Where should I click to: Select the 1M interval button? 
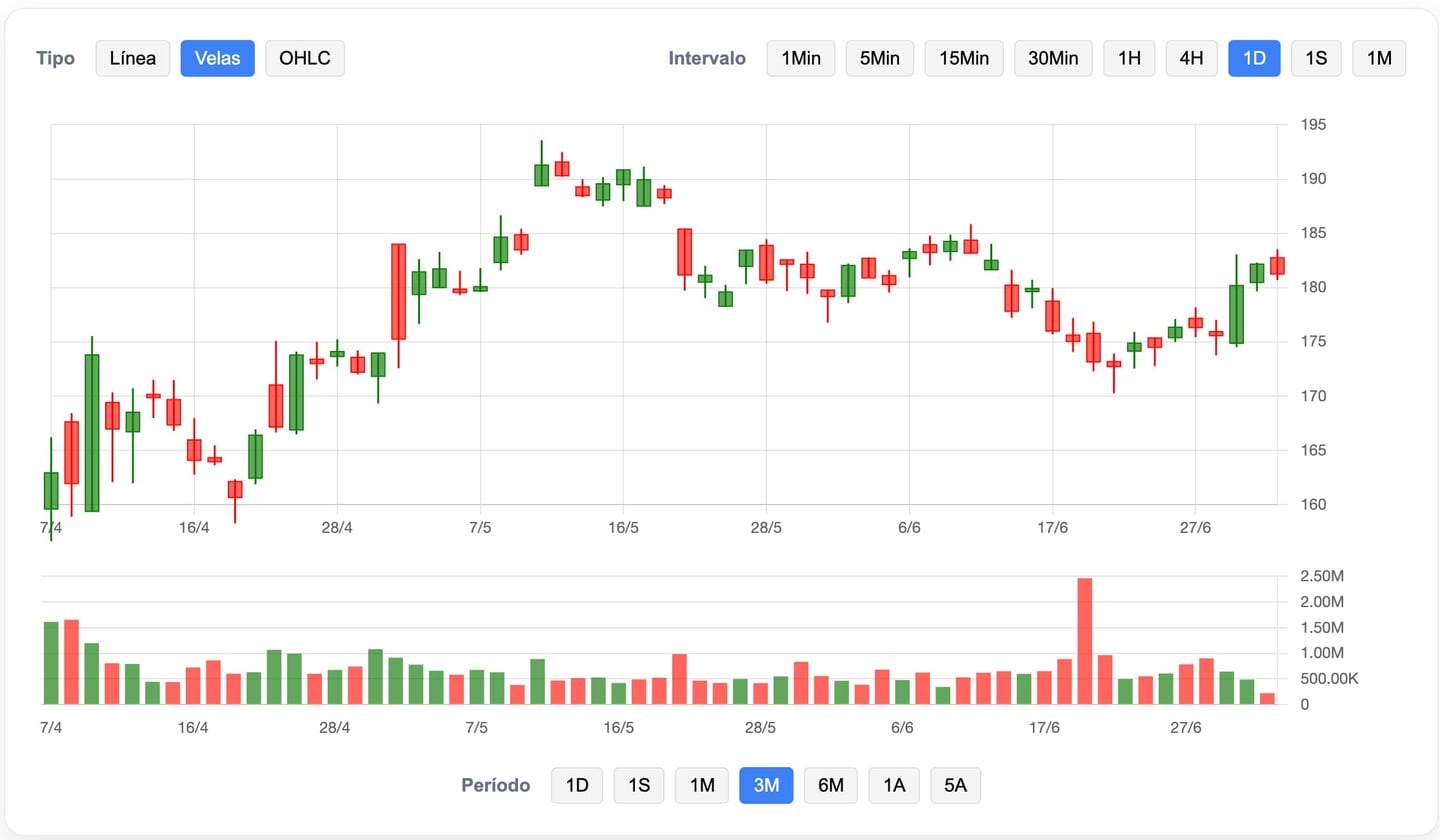tap(1379, 58)
